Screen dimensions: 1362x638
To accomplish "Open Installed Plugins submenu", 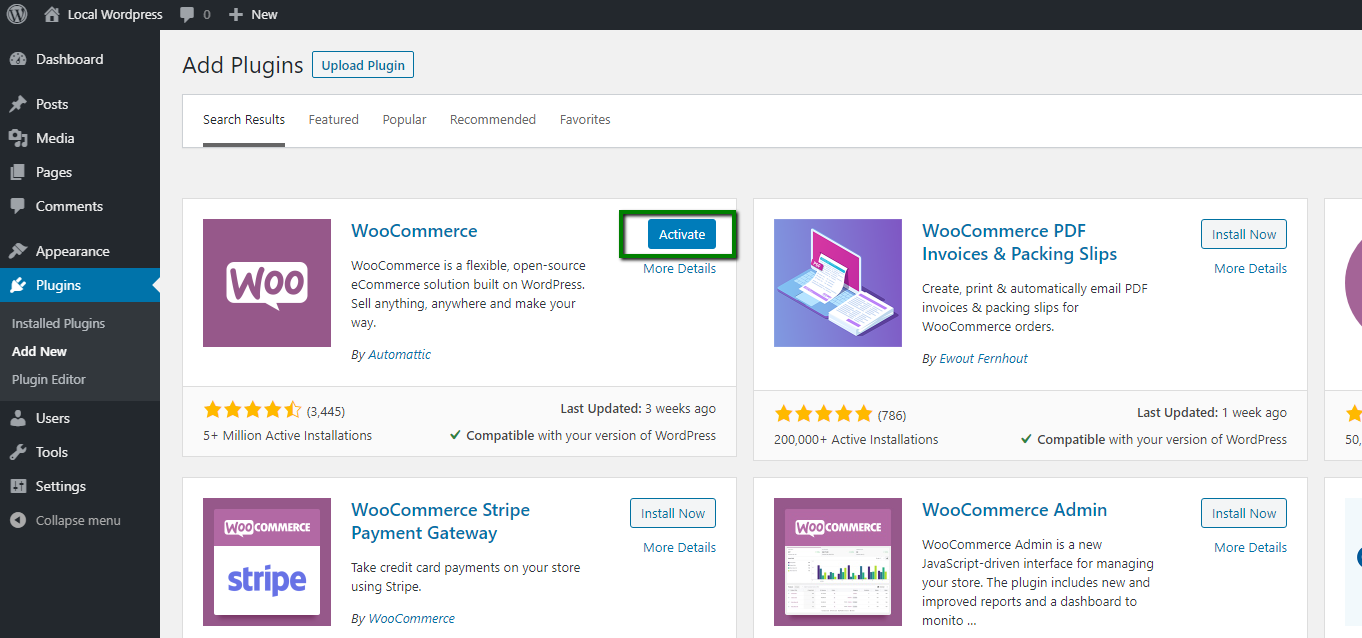I will coord(58,323).
